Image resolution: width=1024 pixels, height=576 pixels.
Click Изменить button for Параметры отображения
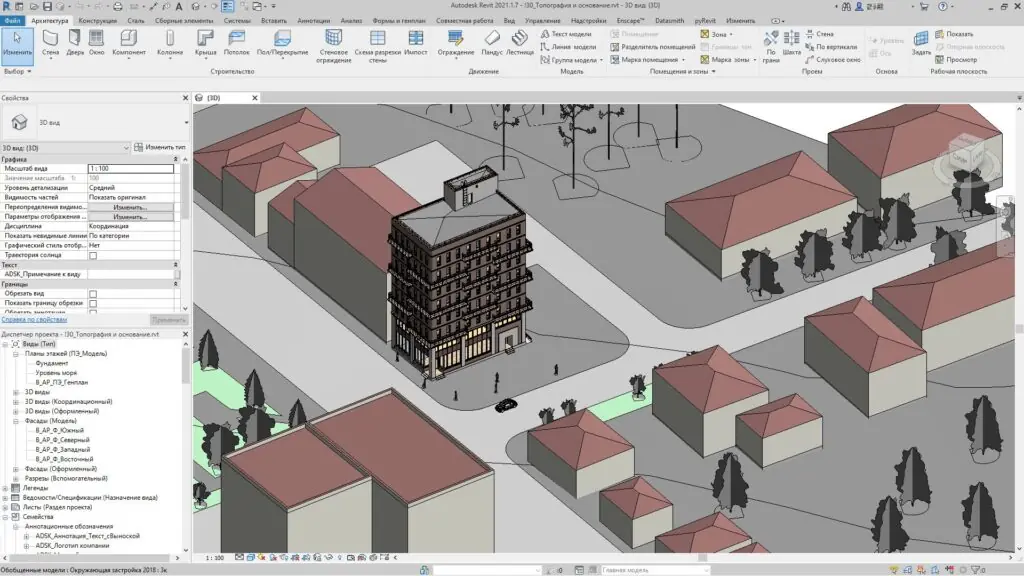click(x=130, y=217)
